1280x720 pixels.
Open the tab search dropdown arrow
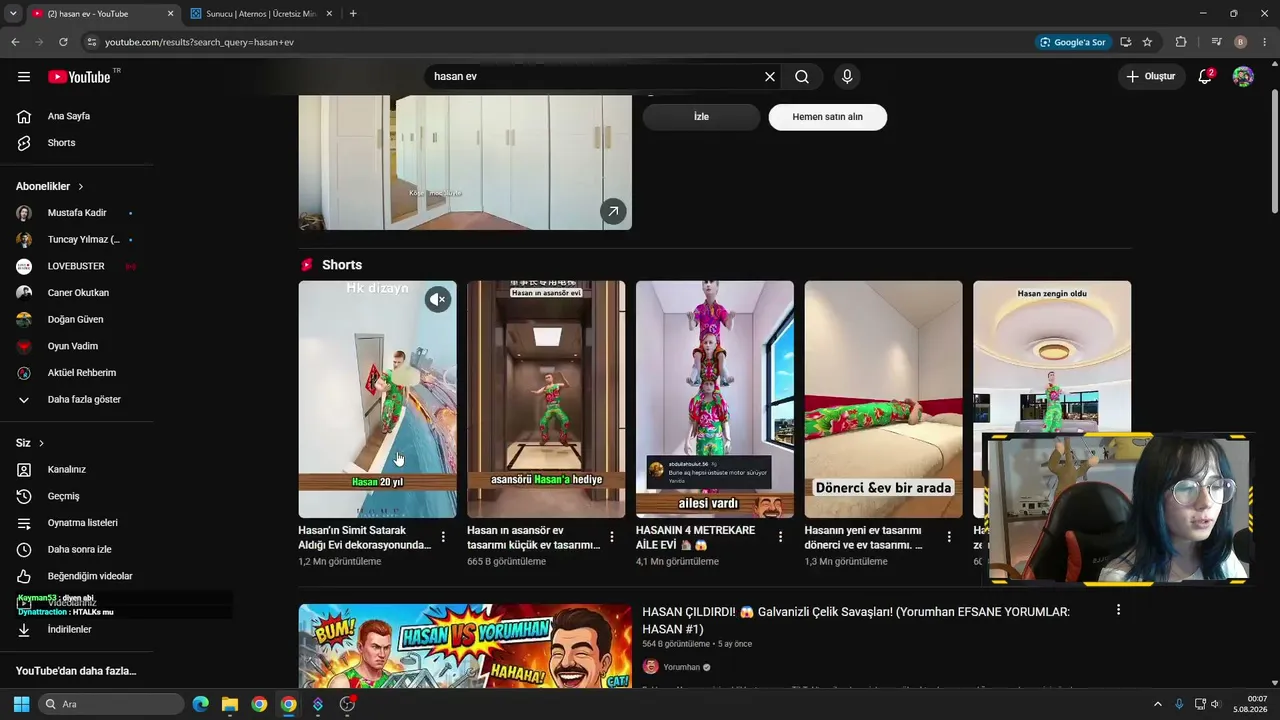pyautogui.click(x=13, y=14)
